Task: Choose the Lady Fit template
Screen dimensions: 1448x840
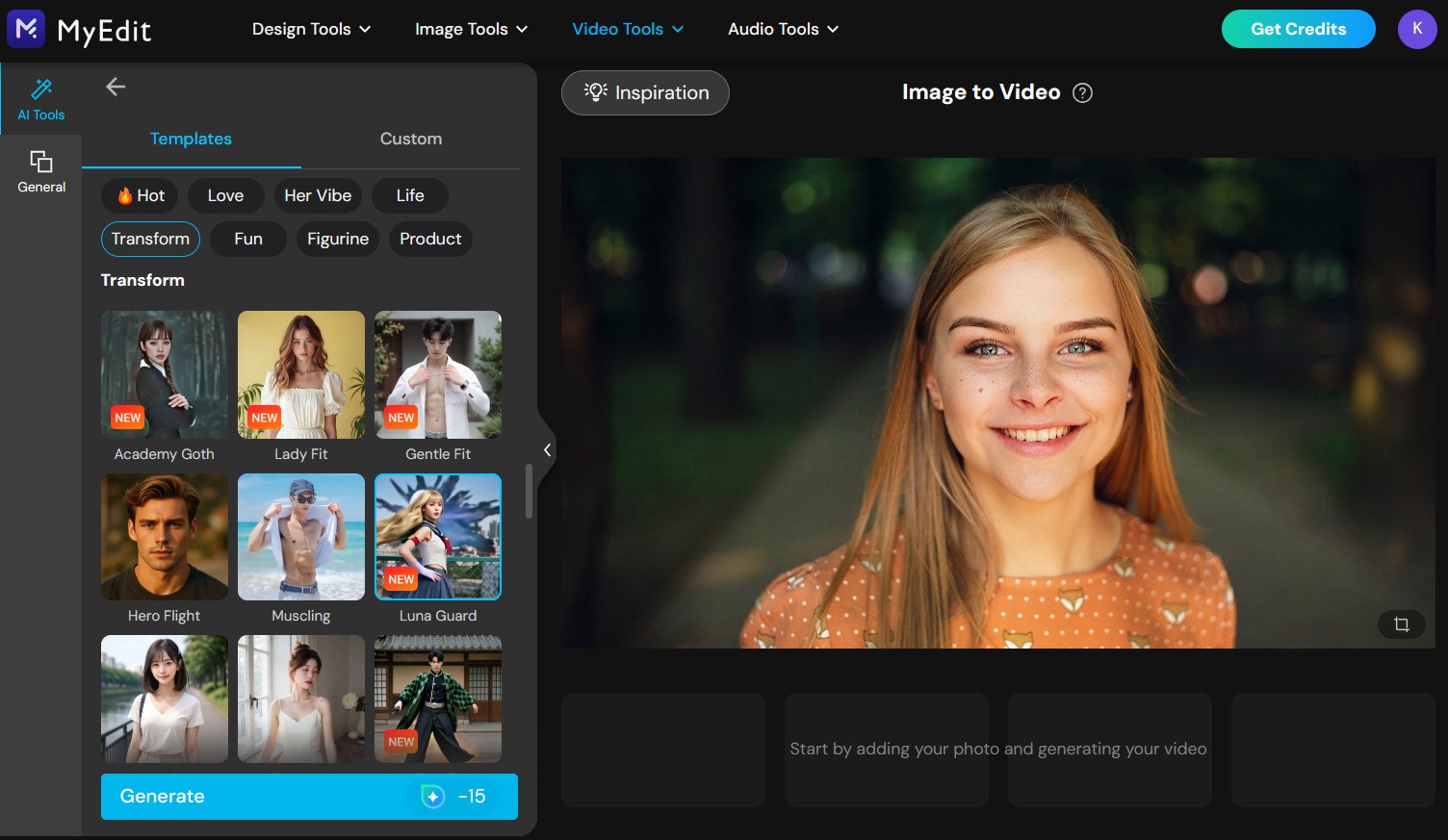Action: coord(301,375)
